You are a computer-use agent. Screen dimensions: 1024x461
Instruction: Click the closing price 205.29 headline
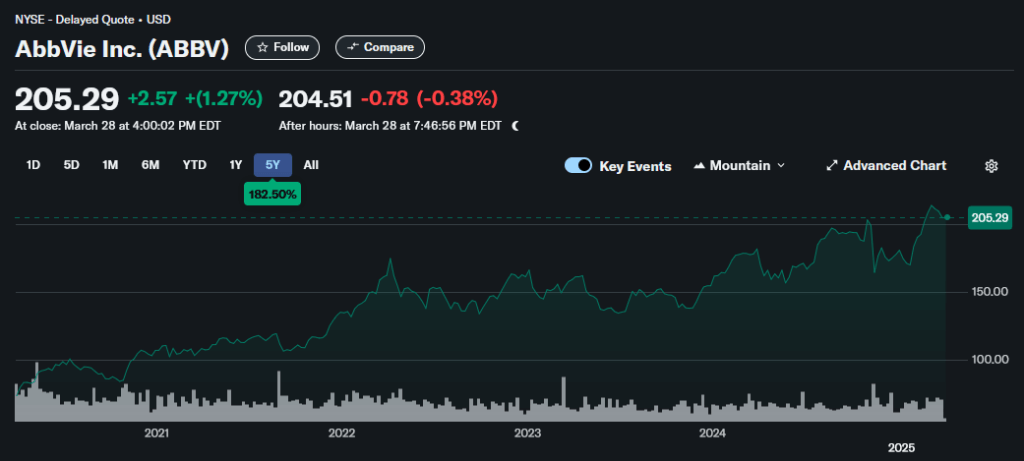pyautogui.click(x=67, y=99)
